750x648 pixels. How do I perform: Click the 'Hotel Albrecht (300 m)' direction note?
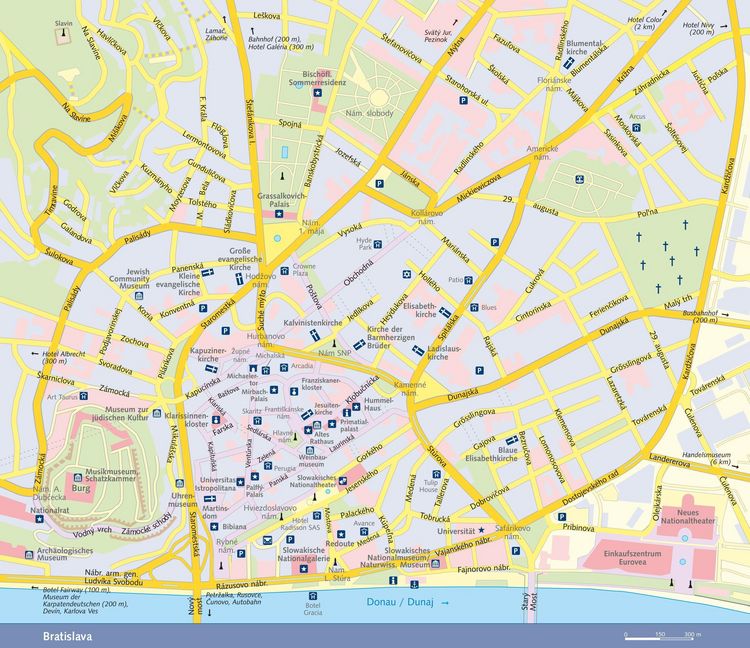pos(63,357)
